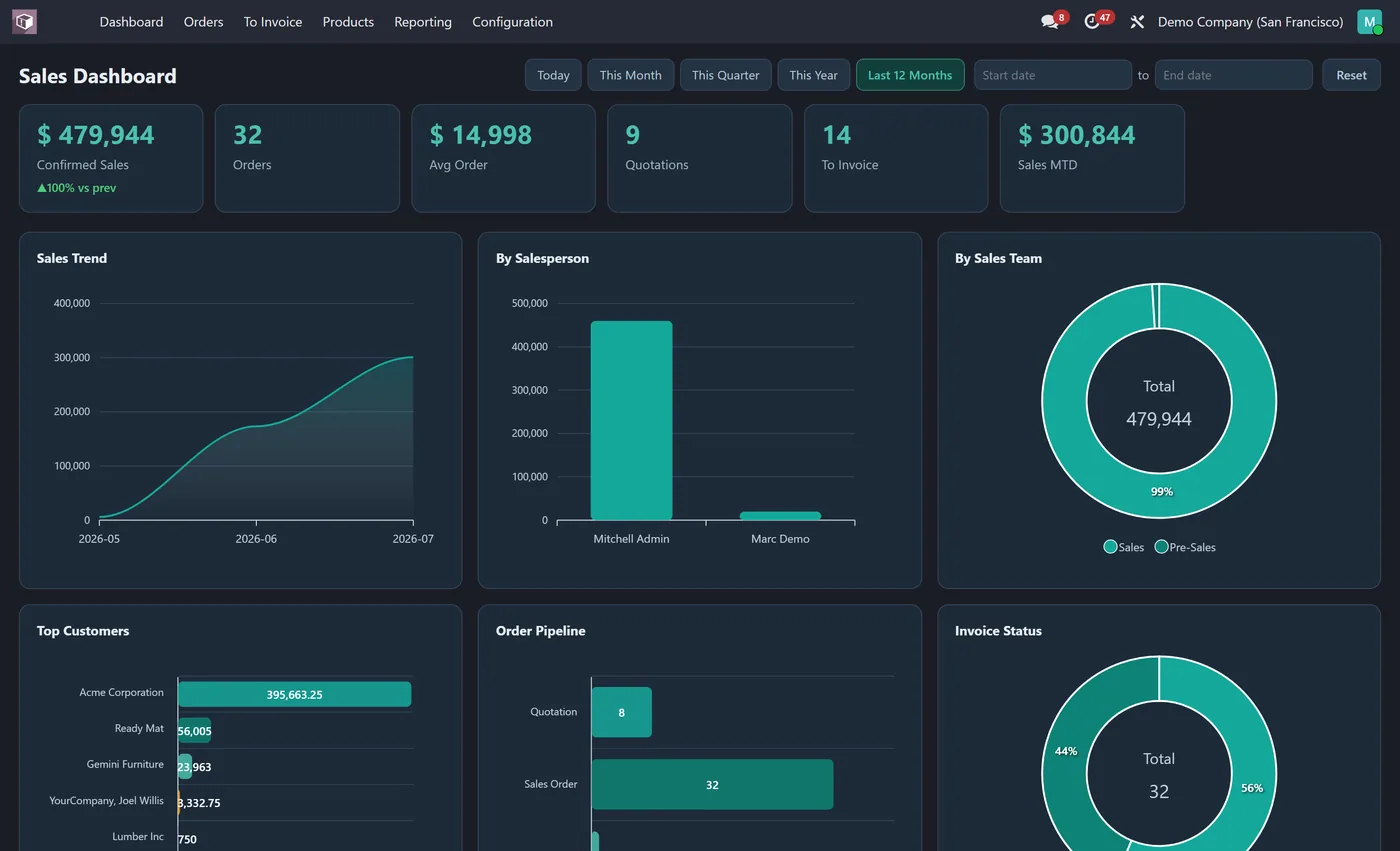This screenshot has height=851, width=1400.
Task: Open the To Invoice KPI card
Action: pyautogui.click(x=896, y=158)
